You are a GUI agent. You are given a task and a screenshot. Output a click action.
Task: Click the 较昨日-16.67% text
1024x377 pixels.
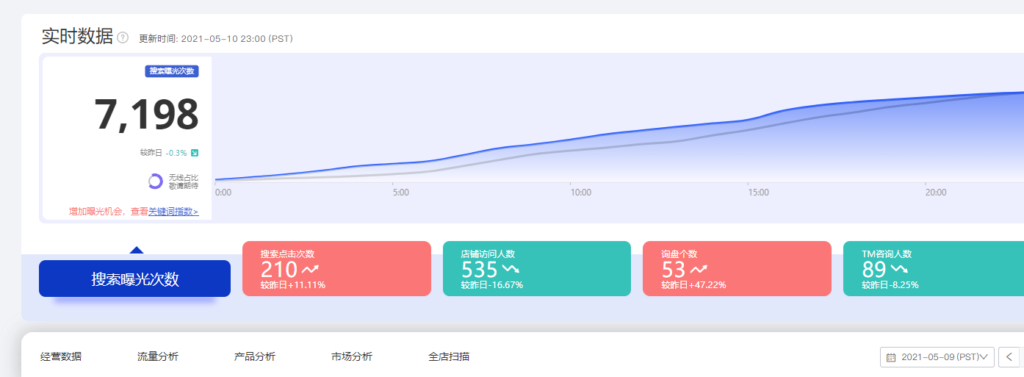pyautogui.click(x=492, y=285)
